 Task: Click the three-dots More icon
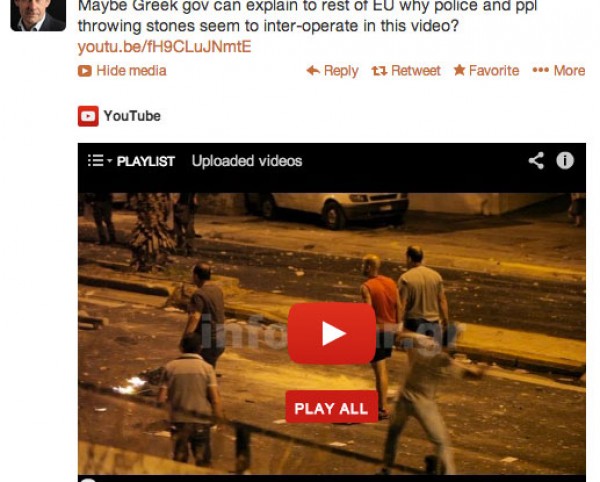(x=540, y=70)
